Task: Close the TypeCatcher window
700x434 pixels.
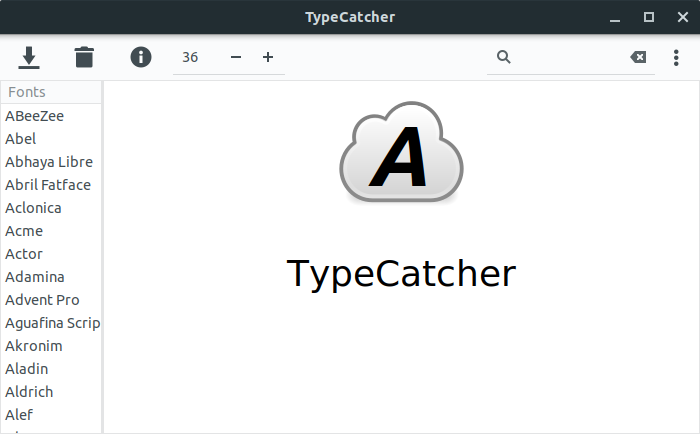Action: 683,17
